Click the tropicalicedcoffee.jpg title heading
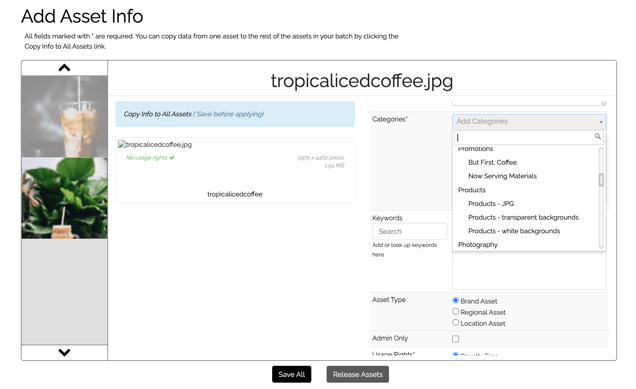This screenshot has width=636, height=389. 362,81
